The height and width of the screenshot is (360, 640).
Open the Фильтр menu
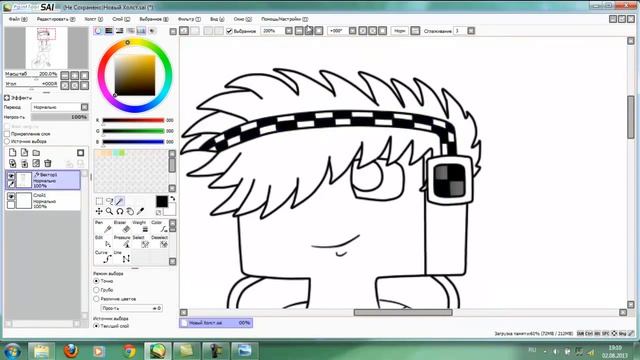click(189, 19)
